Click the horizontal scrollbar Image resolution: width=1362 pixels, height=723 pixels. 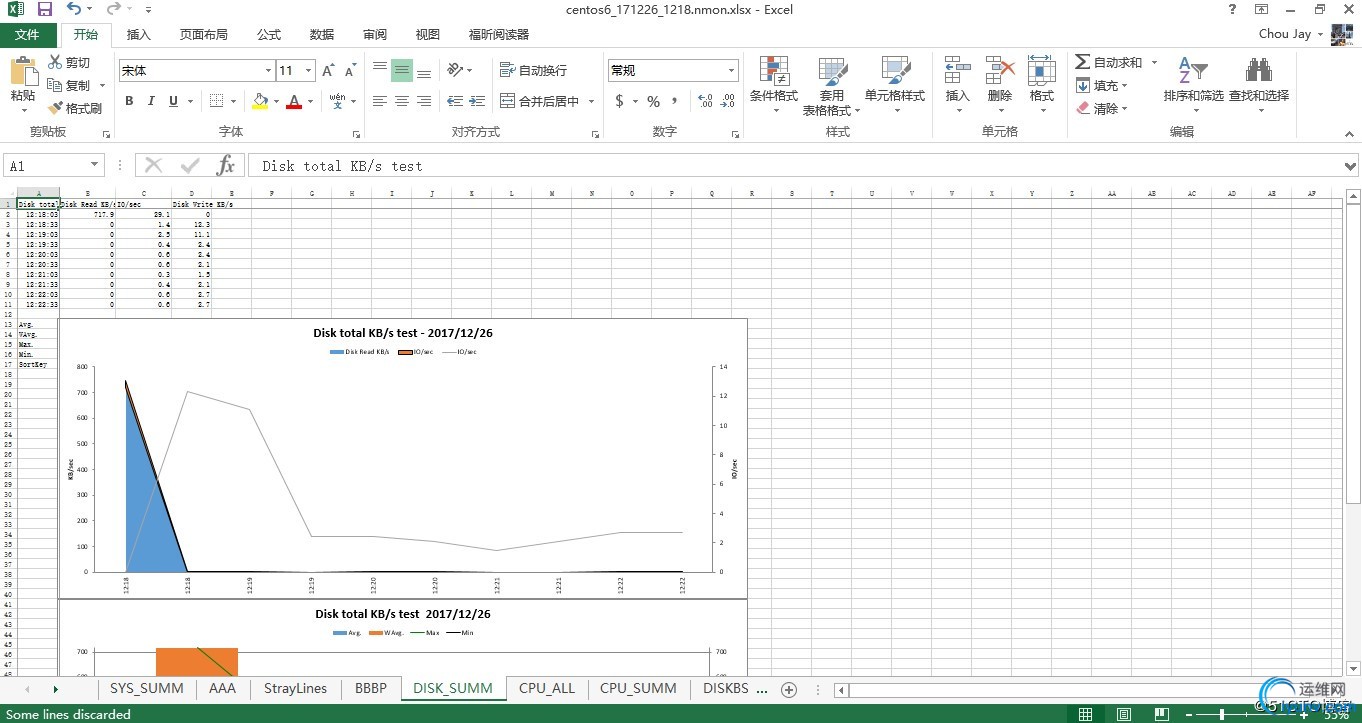click(x=1092, y=689)
